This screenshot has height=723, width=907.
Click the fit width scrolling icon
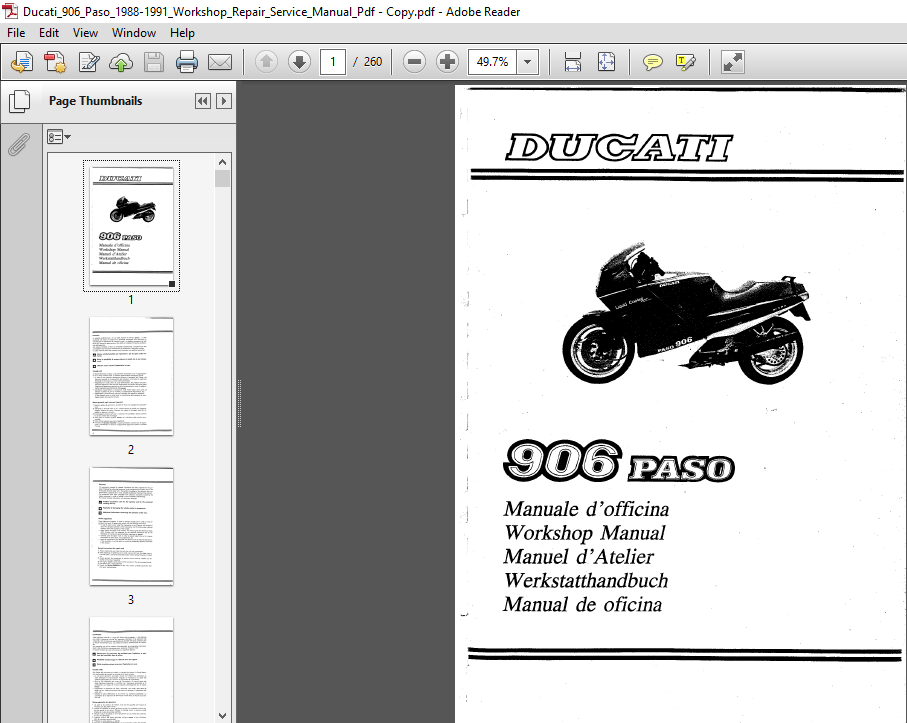click(573, 62)
